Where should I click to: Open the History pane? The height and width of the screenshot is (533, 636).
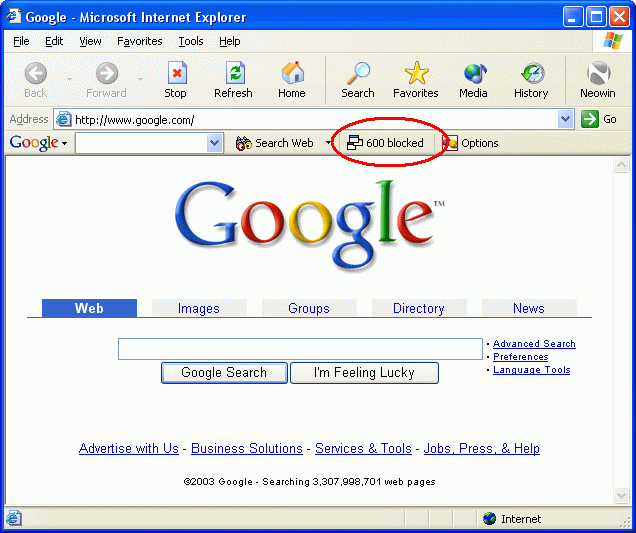tap(531, 80)
